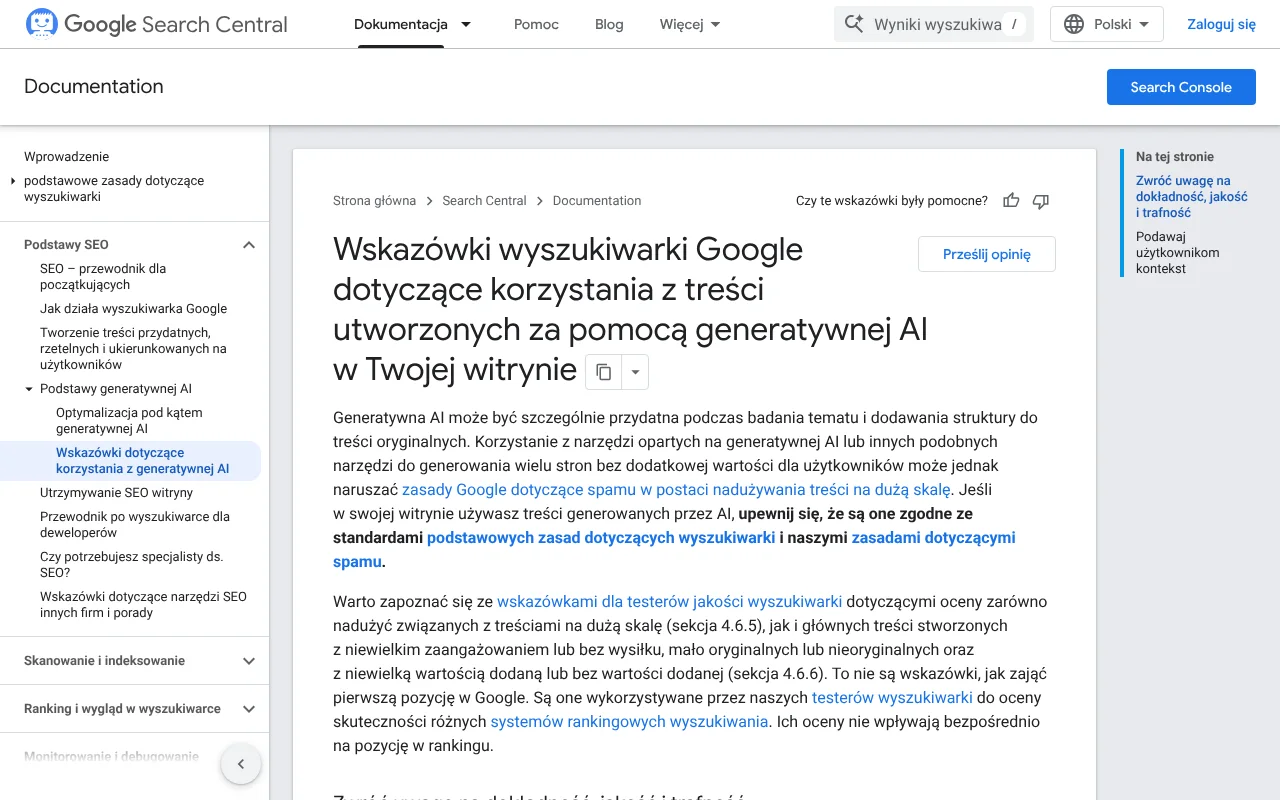Jump to Zwróć uwagę na dokładność section

pyautogui.click(x=1192, y=197)
